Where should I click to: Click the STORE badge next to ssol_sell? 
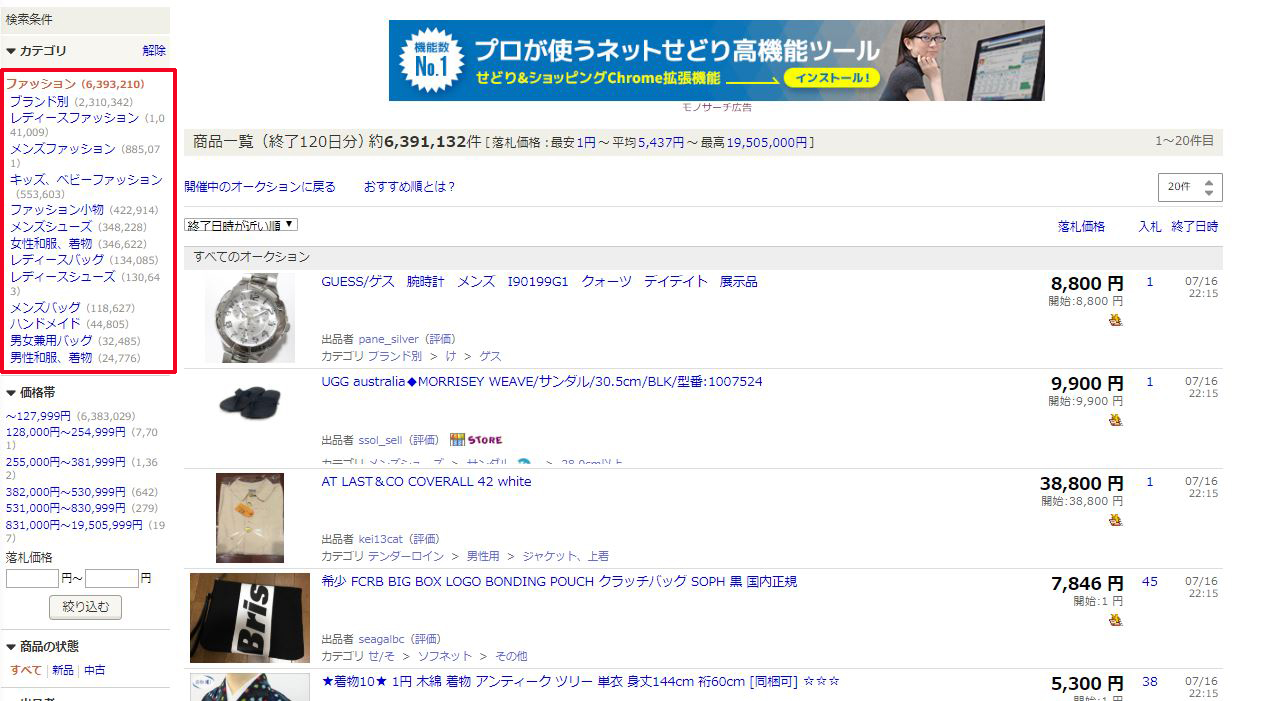coord(476,440)
